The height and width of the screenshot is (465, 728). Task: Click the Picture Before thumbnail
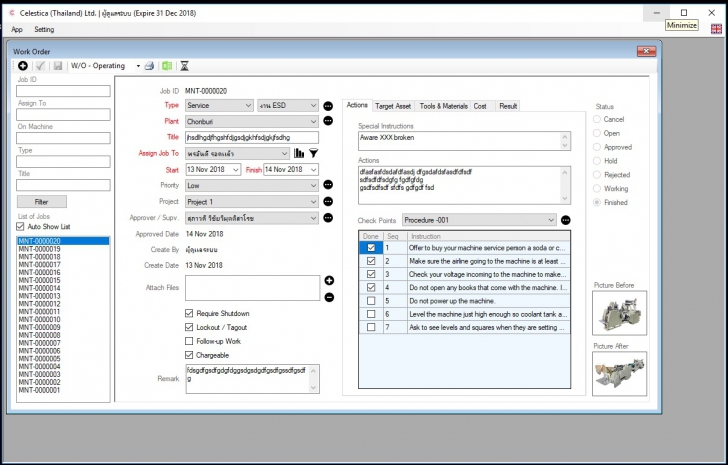tap(619, 312)
